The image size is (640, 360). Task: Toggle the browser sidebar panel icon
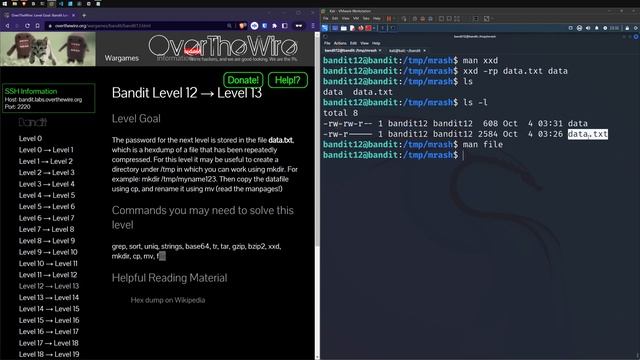coord(284,26)
